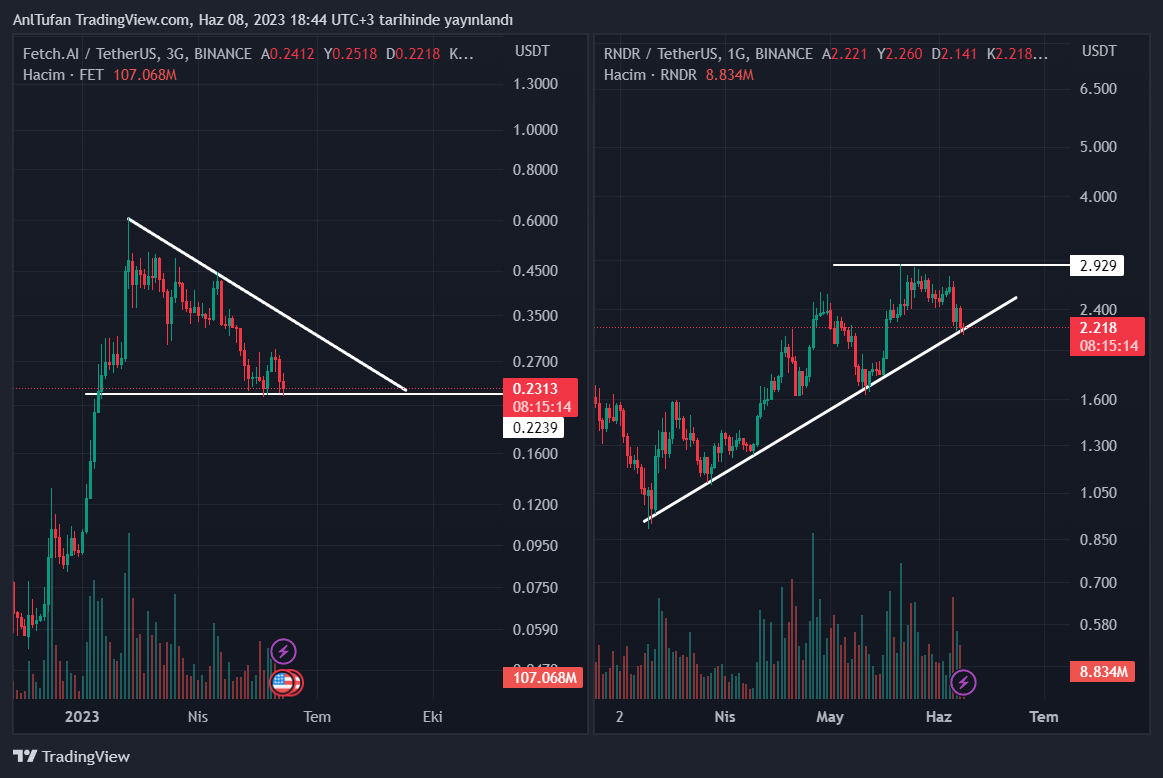Click the 2023 label on FET time axis

[82, 716]
